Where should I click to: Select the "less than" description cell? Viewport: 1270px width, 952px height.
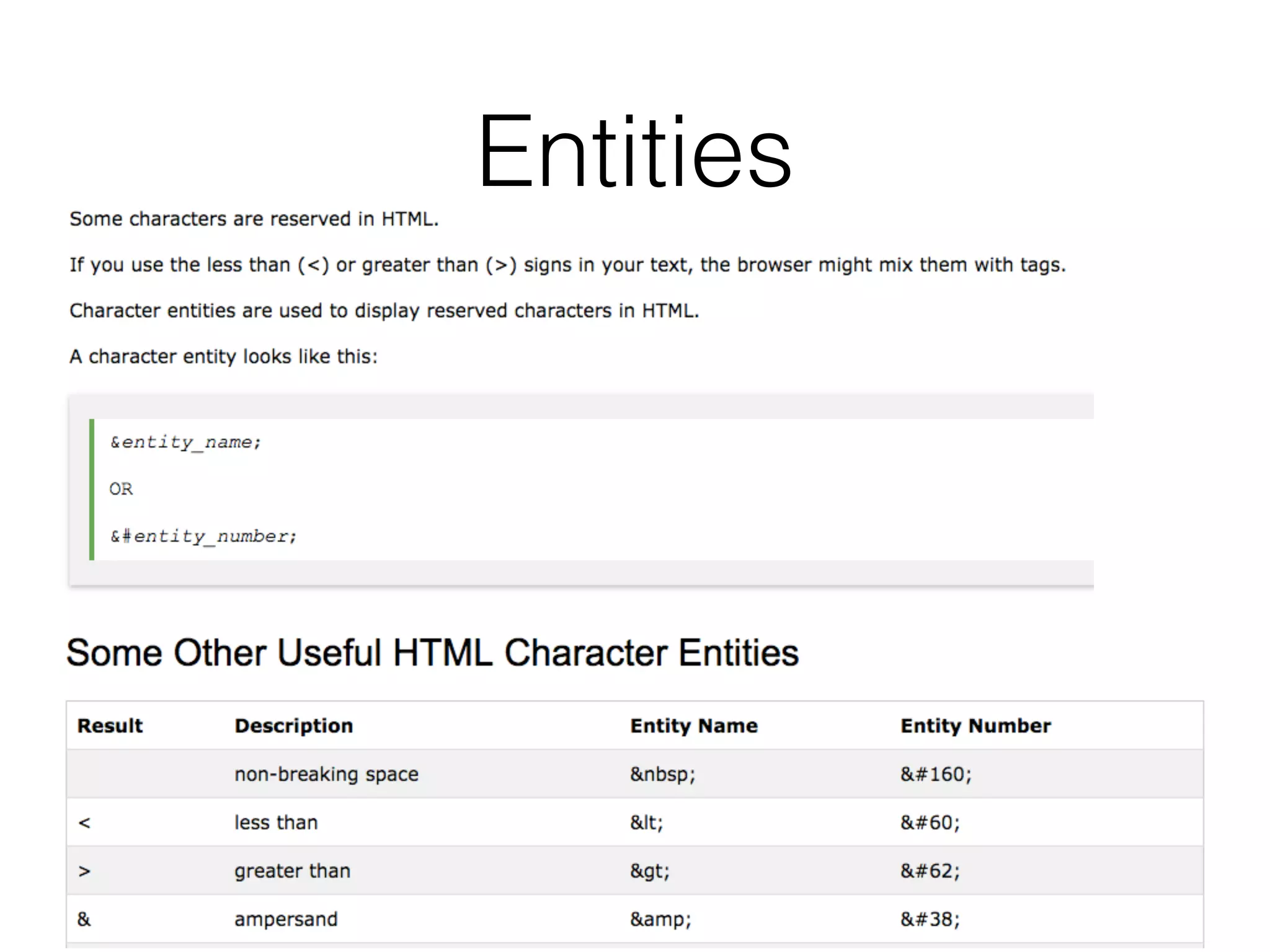pos(276,822)
